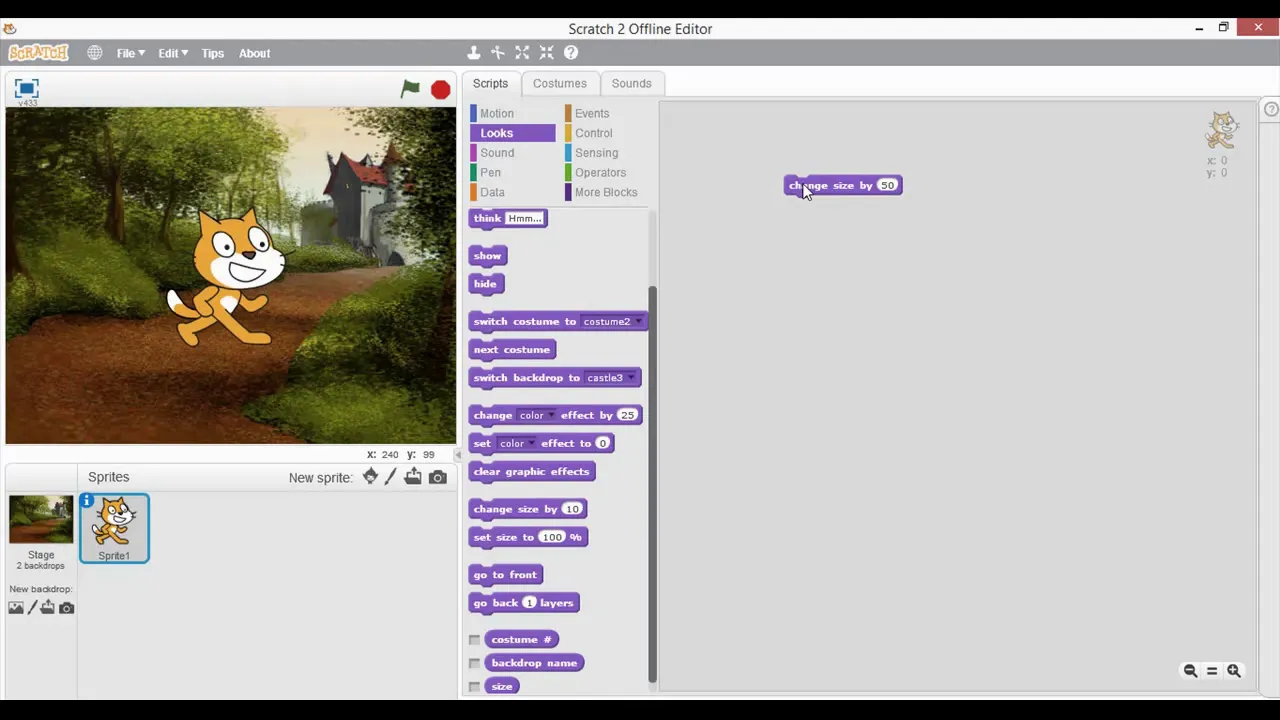Open the Edit menu
The width and height of the screenshot is (1280, 720).
tap(172, 53)
